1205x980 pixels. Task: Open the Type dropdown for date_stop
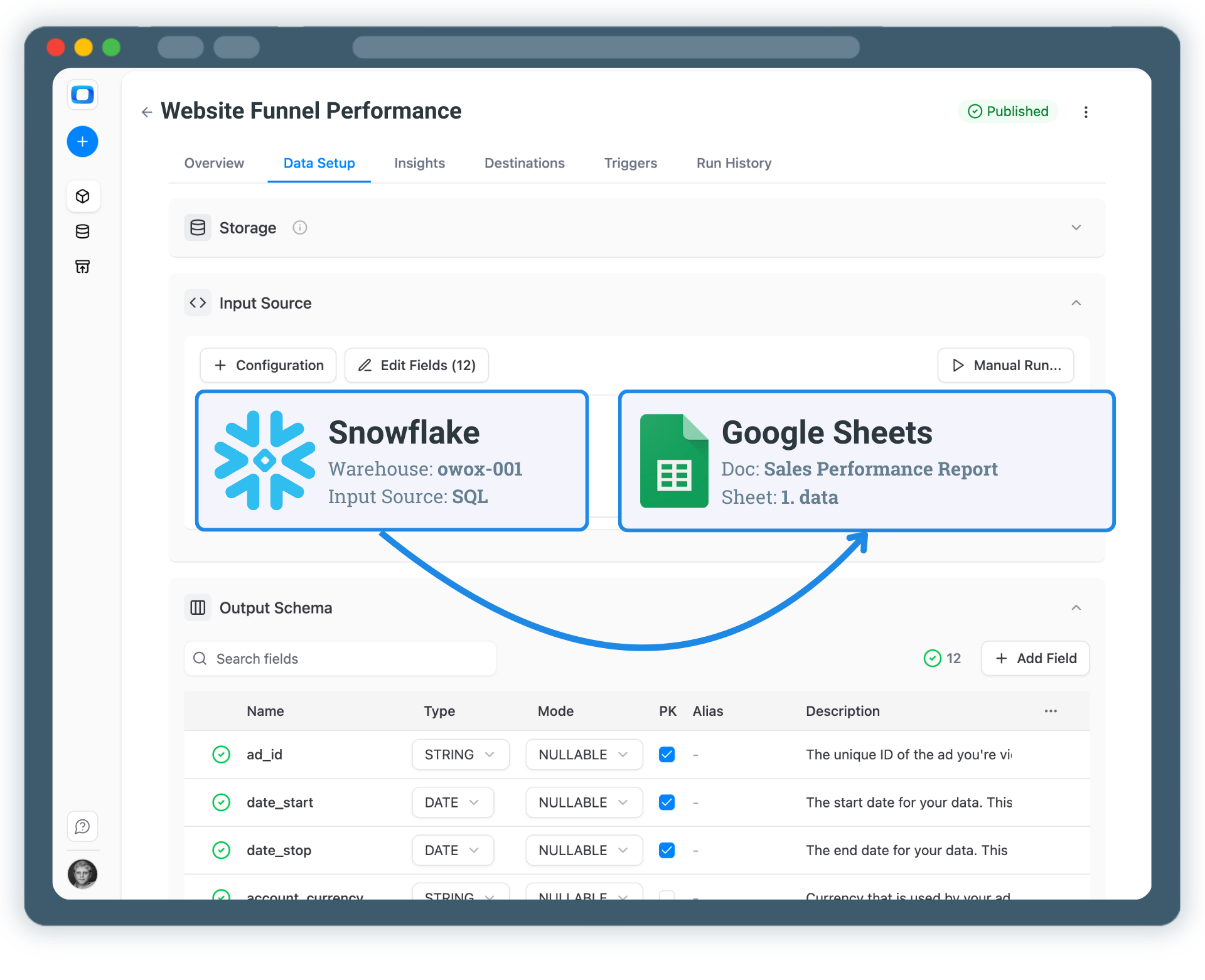453,850
